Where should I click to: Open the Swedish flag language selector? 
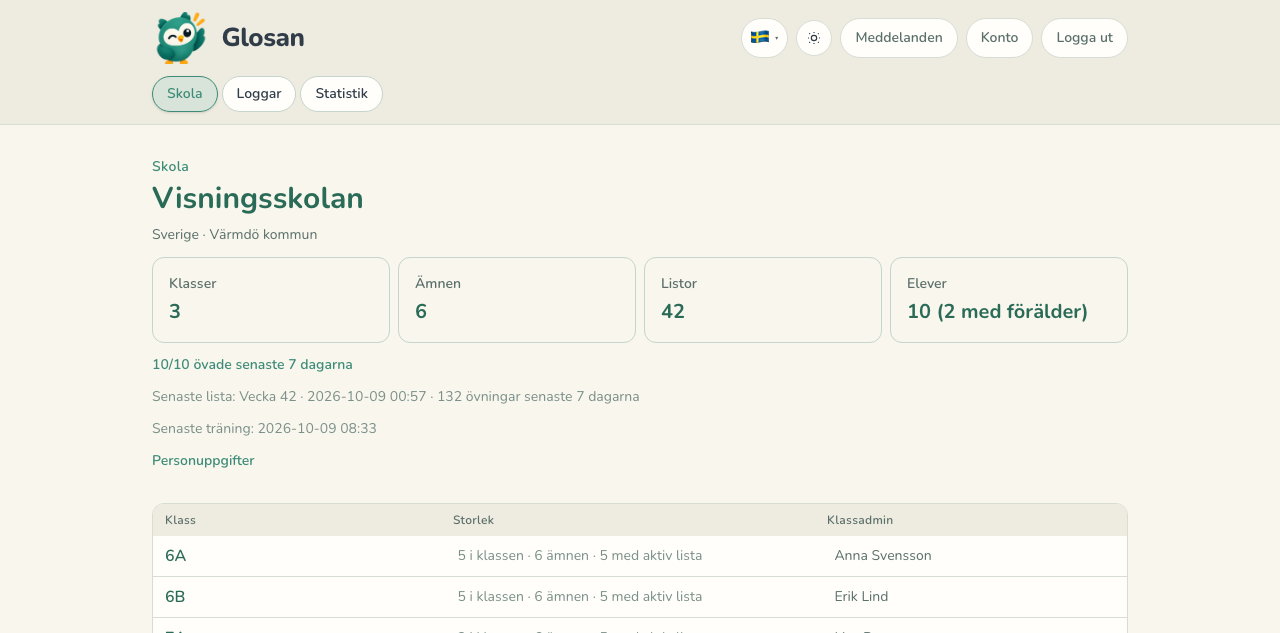(x=764, y=38)
